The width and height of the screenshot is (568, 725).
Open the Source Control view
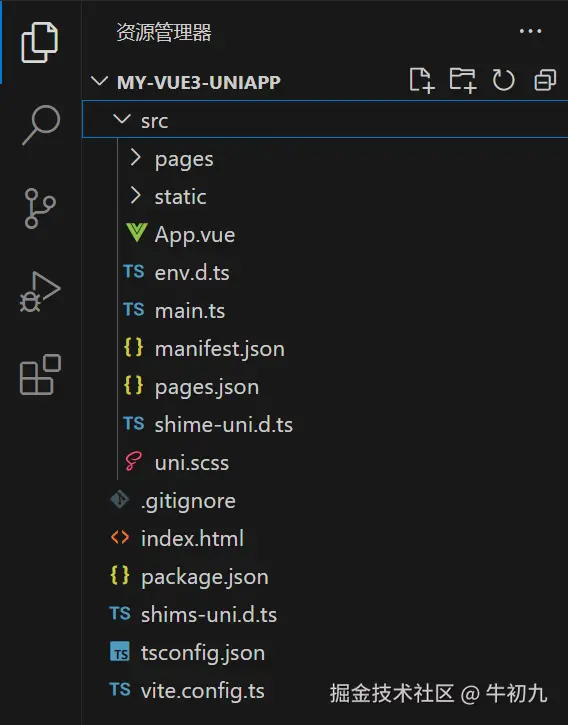pos(40,208)
